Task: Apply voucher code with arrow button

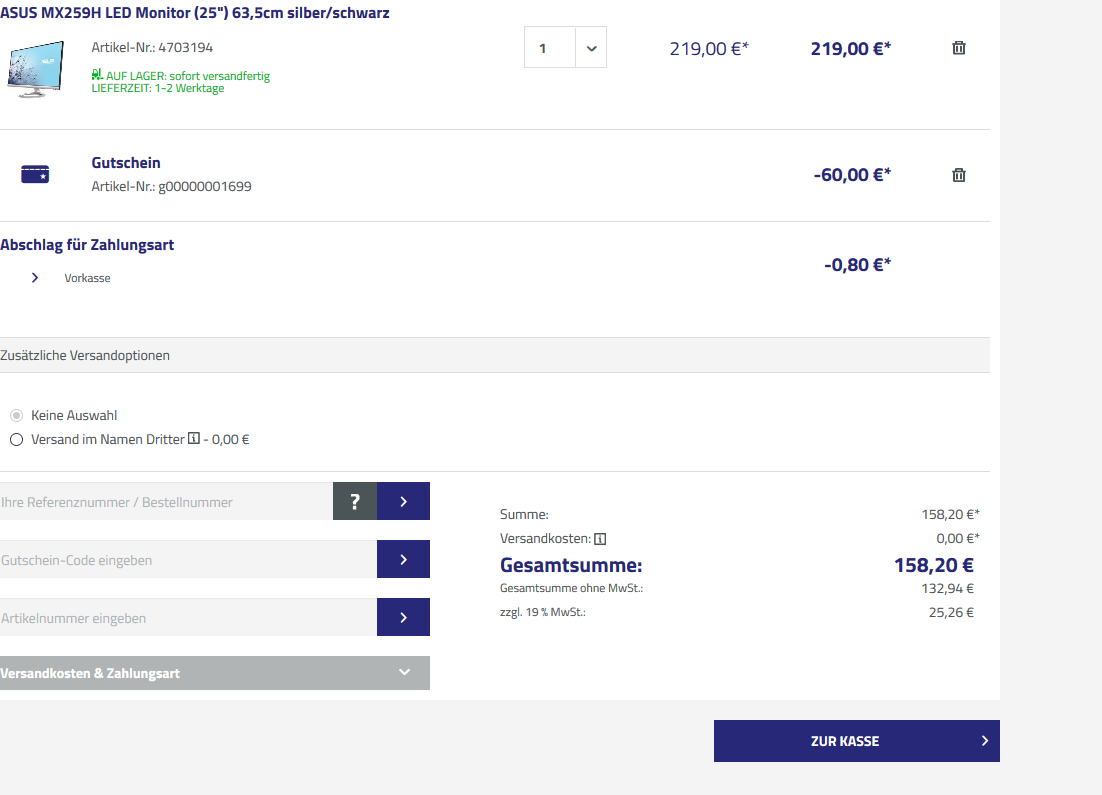Action: [x=403, y=559]
